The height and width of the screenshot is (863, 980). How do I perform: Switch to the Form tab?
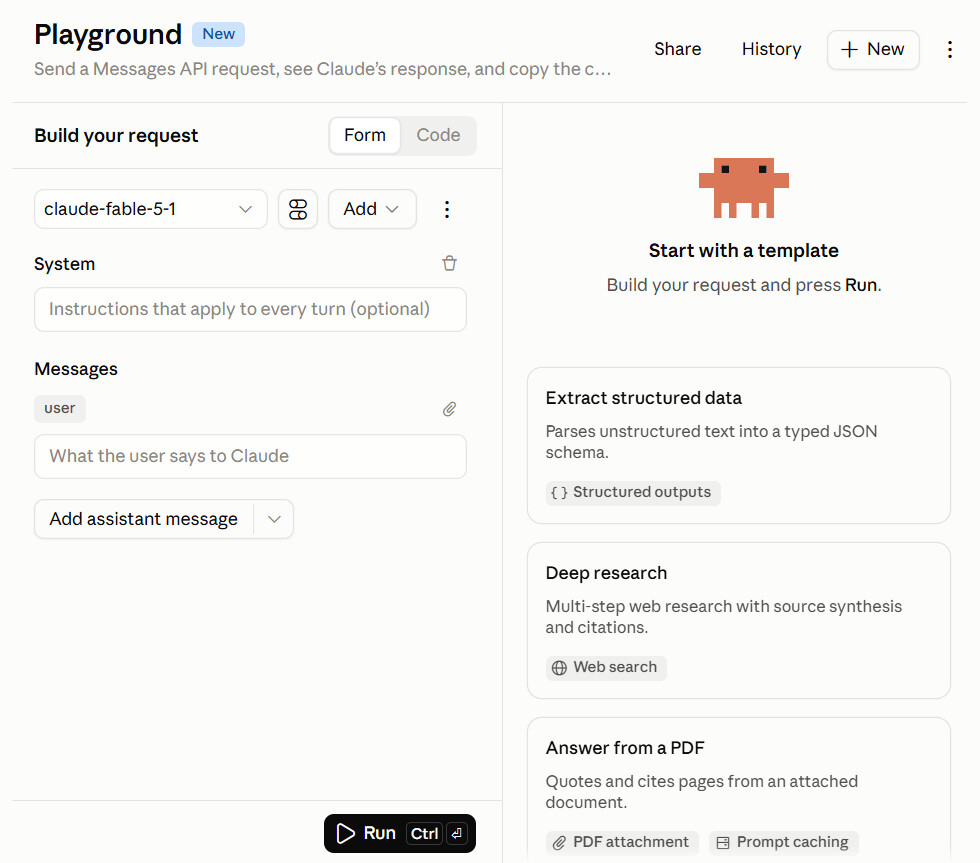point(365,135)
